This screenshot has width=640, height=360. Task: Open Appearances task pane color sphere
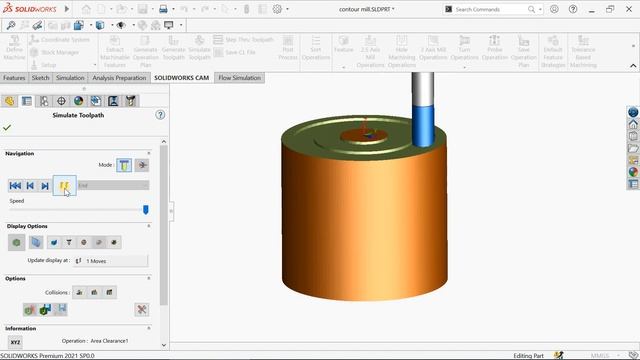point(633,172)
